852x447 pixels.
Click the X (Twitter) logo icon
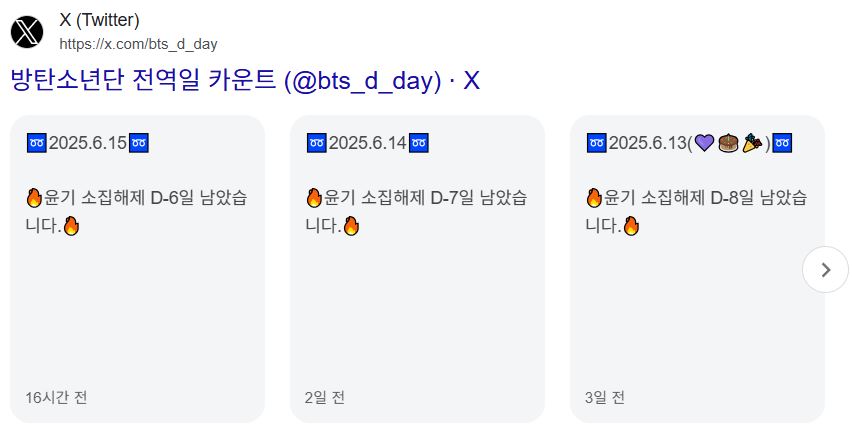click(x=27, y=32)
